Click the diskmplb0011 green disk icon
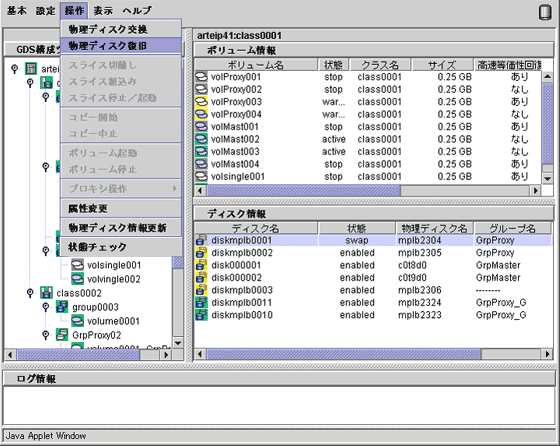The width and height of the screenshot is (560, 446). click(201, 302)
